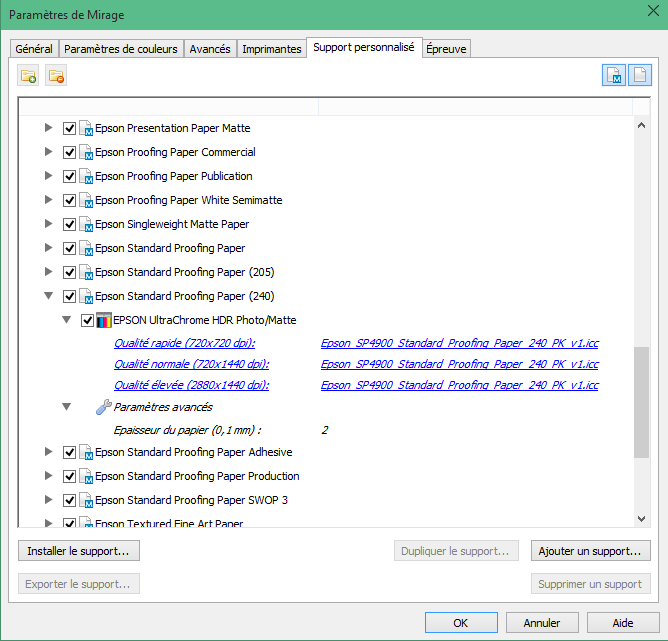Uncheck Epson Proofing Paper Commercial checkbox
This screenshot has width=668, height=641.
click(x=69, y=152)
